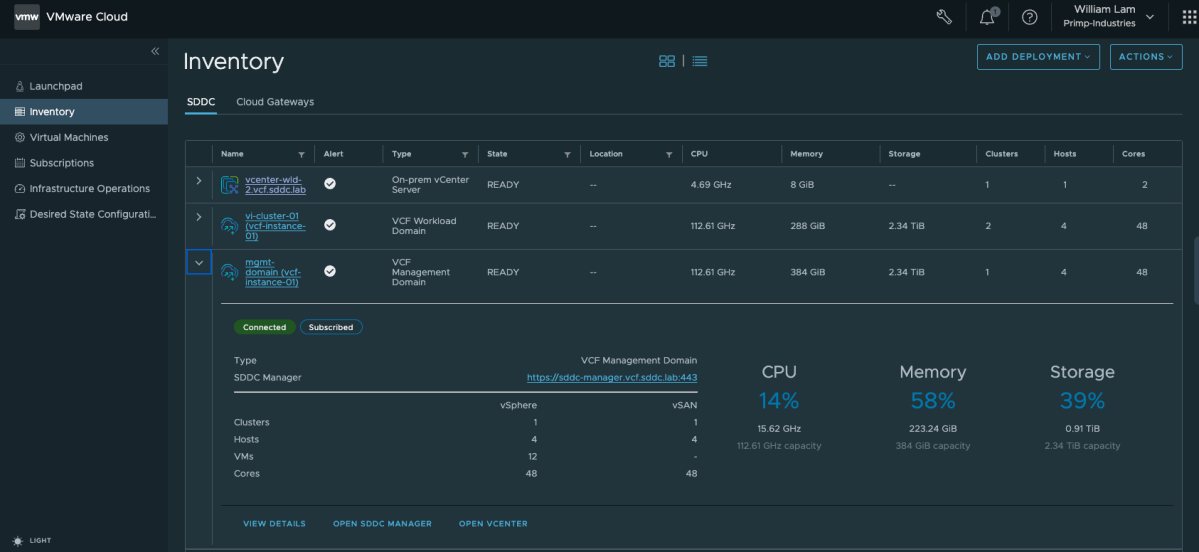
Task: Open the ACTIONS dropdown
Action: click(x=1146, y=57)
